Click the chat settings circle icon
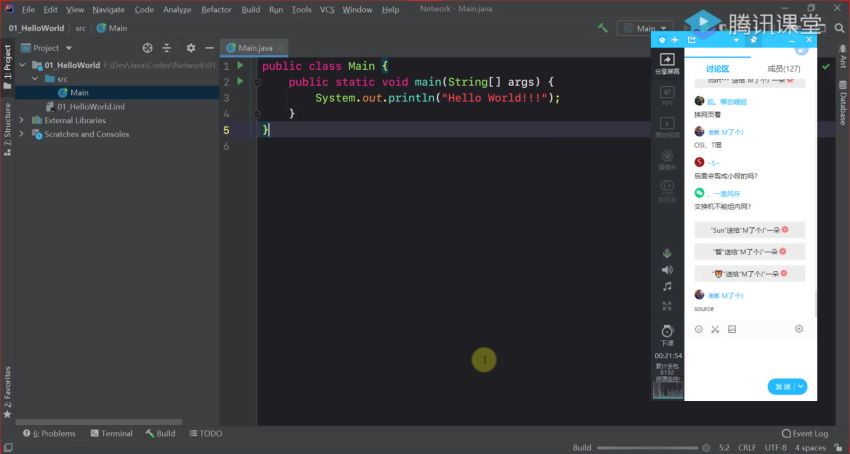The image size is (850, 454). tap(799, 329)
